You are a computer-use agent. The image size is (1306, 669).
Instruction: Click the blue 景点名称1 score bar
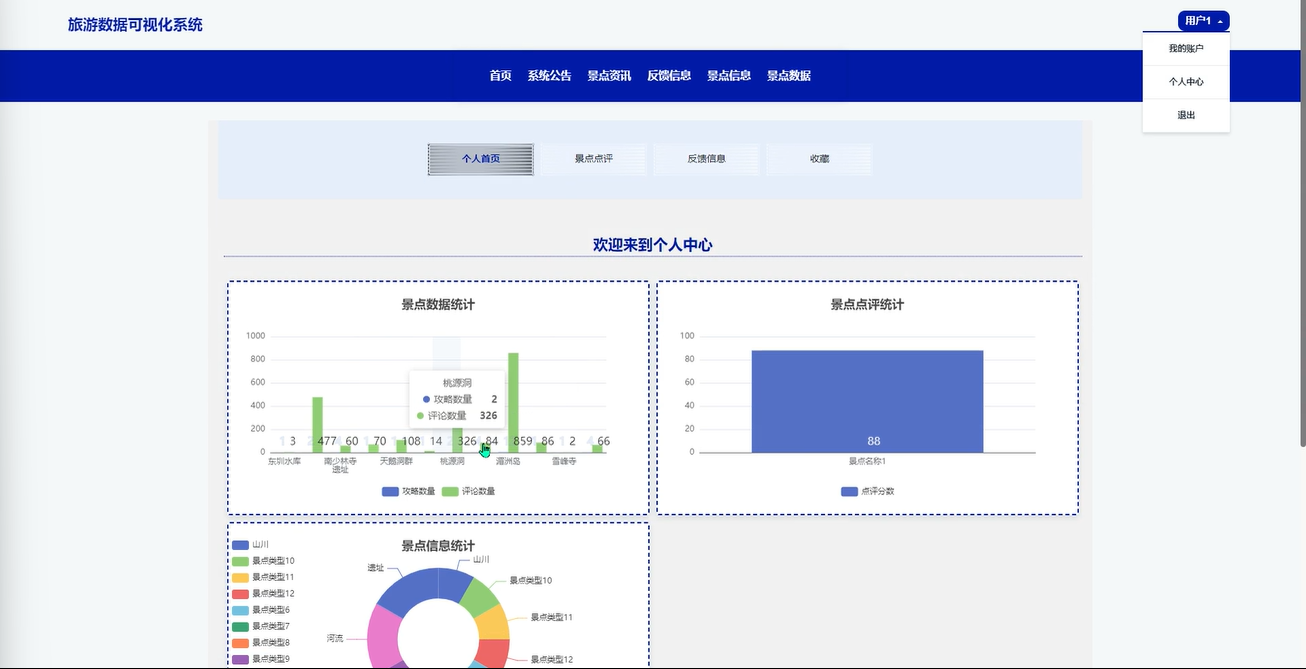coord(867,401)
